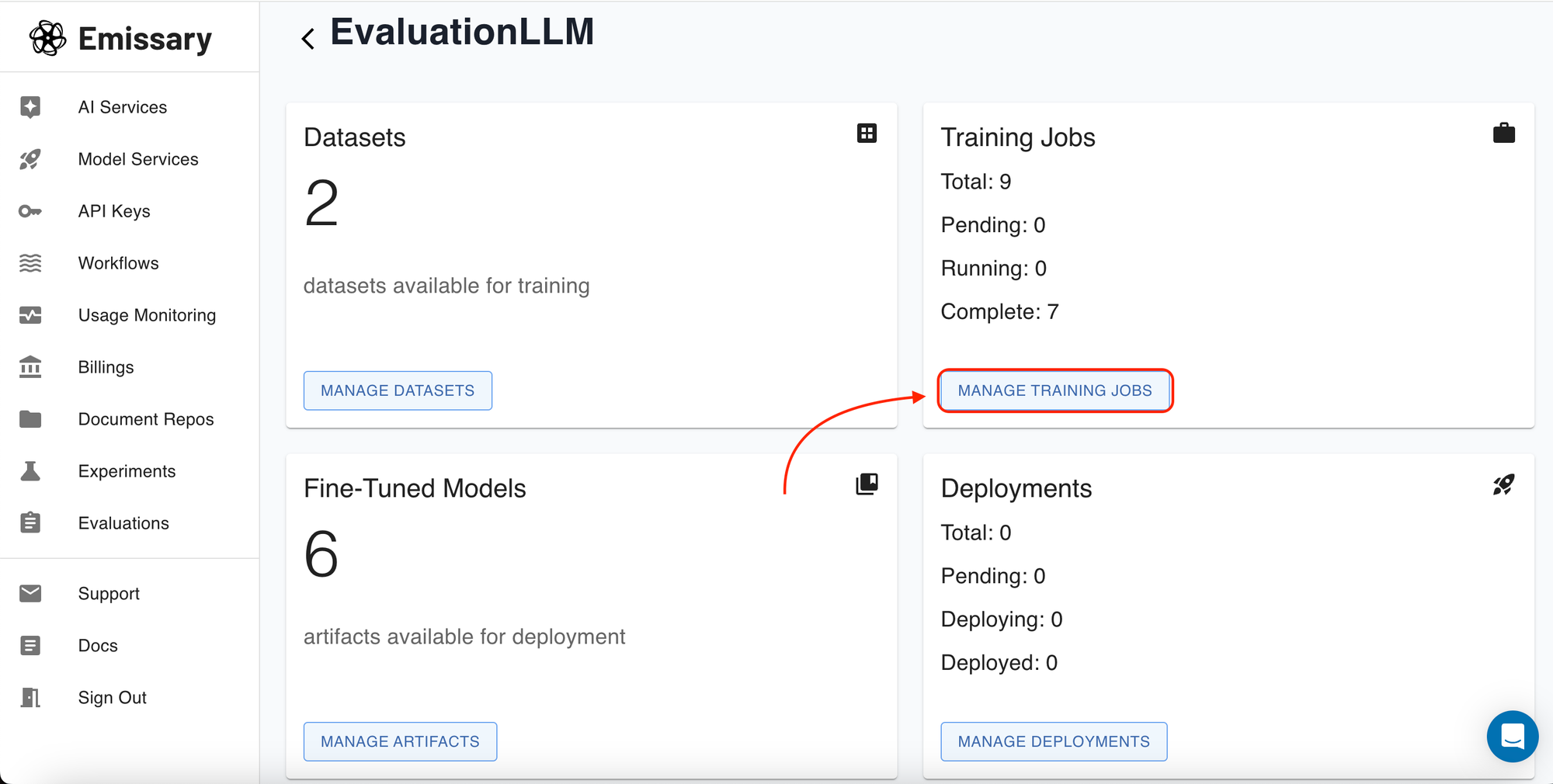Click the Sign Out door icon
This screenshot has width=1553, height=784.
(x=30, y=698)
